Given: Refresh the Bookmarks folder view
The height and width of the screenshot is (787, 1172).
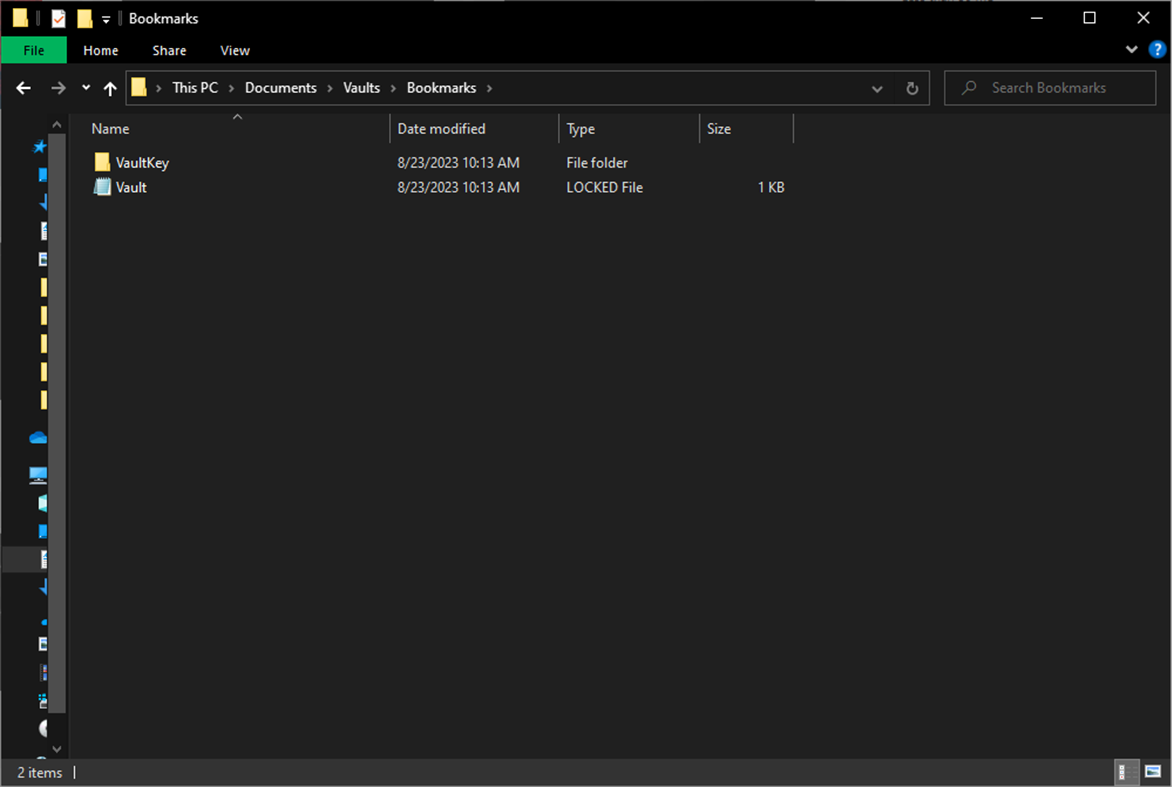Looking at the screenshot, I should [x=911, y=88].
